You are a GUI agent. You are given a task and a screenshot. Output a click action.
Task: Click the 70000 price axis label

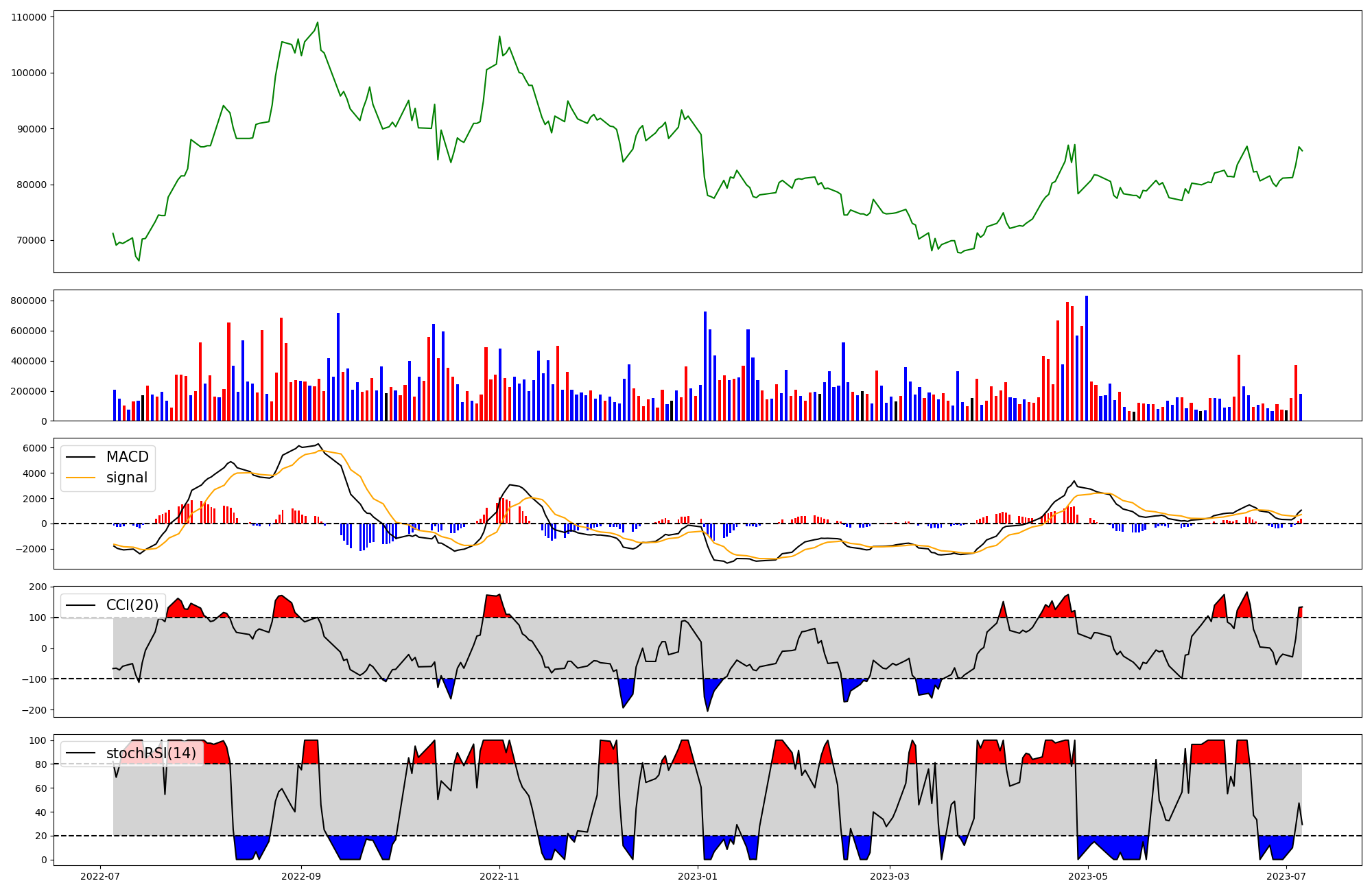pos(32,240)
